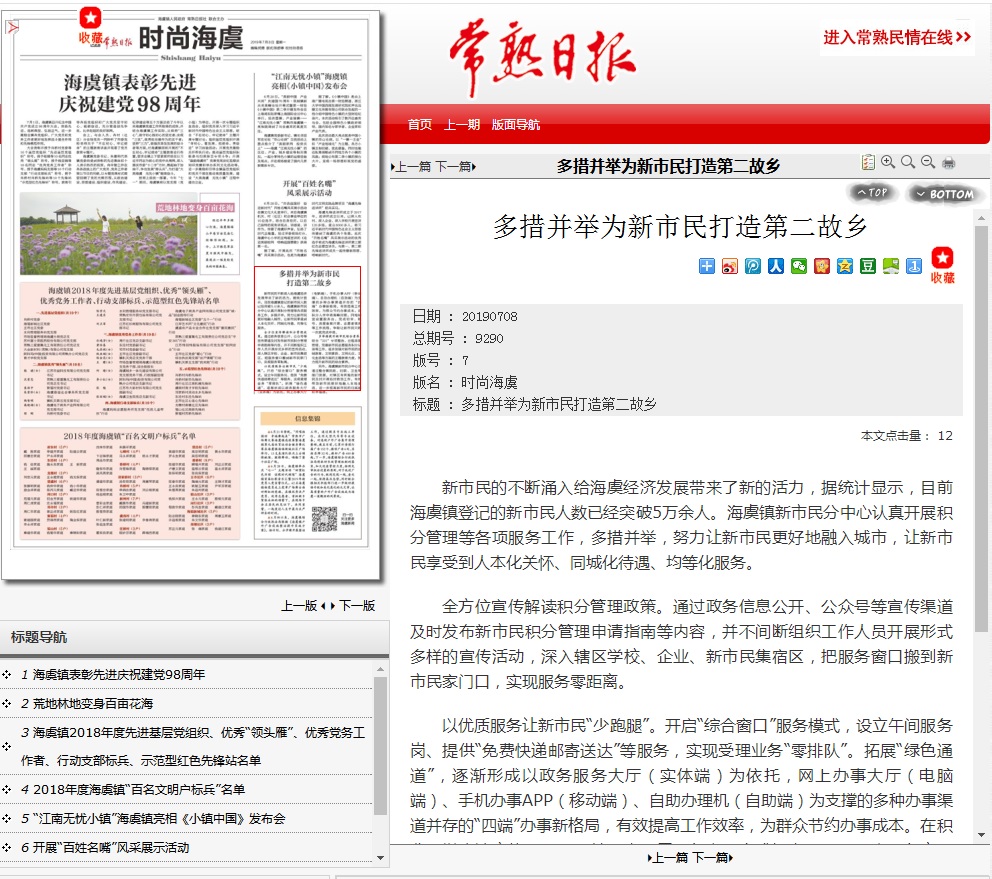This screenshot has height=879, width=992.
Task: Select pink 2018年度百名文明户标兵 block on page
Action: [130, 483]
